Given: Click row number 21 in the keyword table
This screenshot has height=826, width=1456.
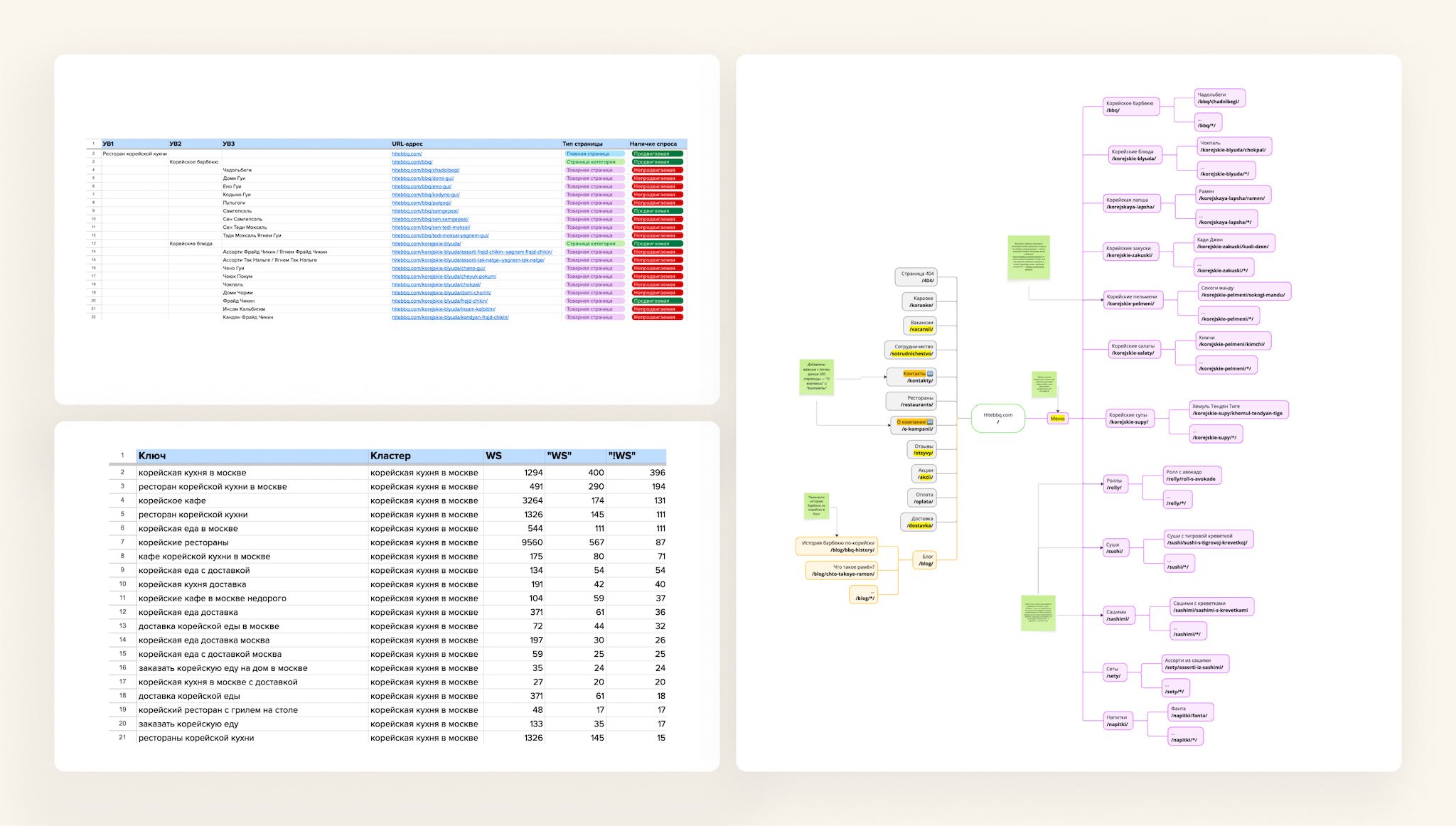Looking at the screenshot, I should pyautogui.click(x=122, y=738).
